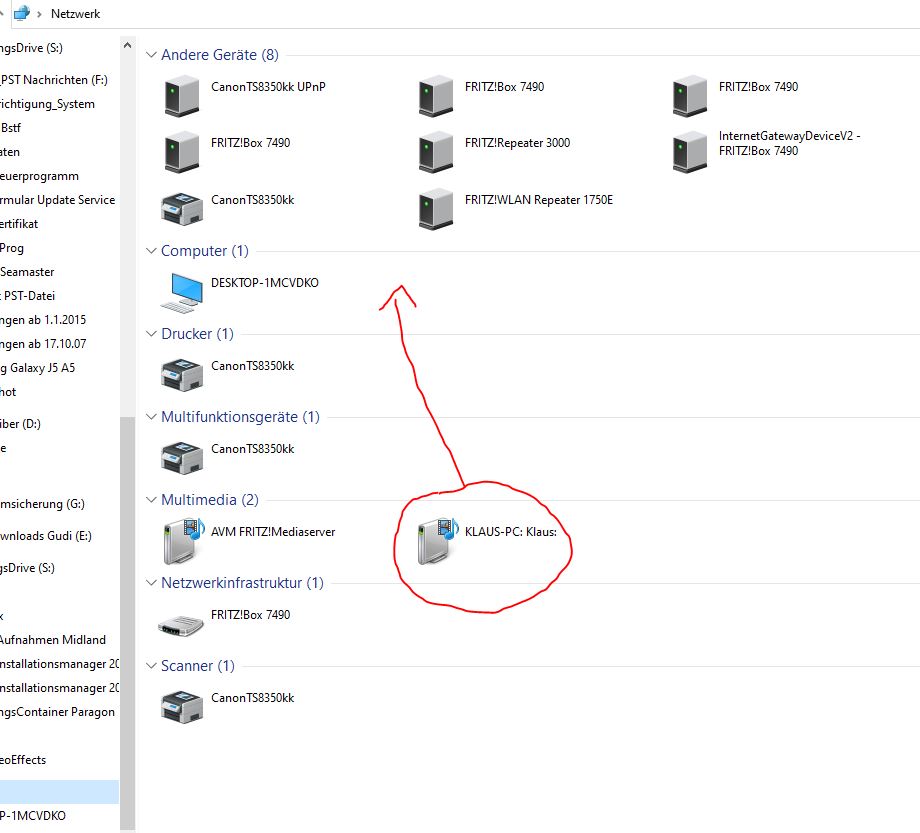The image size is (920, 833).
Task: Open the CanonTS8350kk UPnP device icon
Action: click(182, 96)
